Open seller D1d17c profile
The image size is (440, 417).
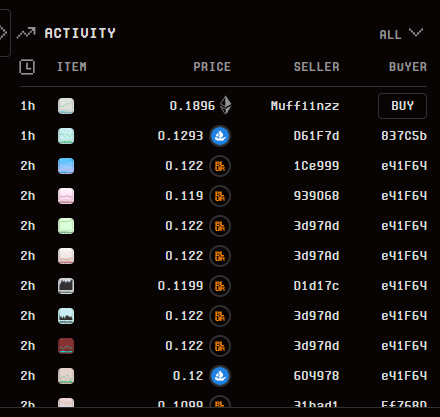coord(316,286)
